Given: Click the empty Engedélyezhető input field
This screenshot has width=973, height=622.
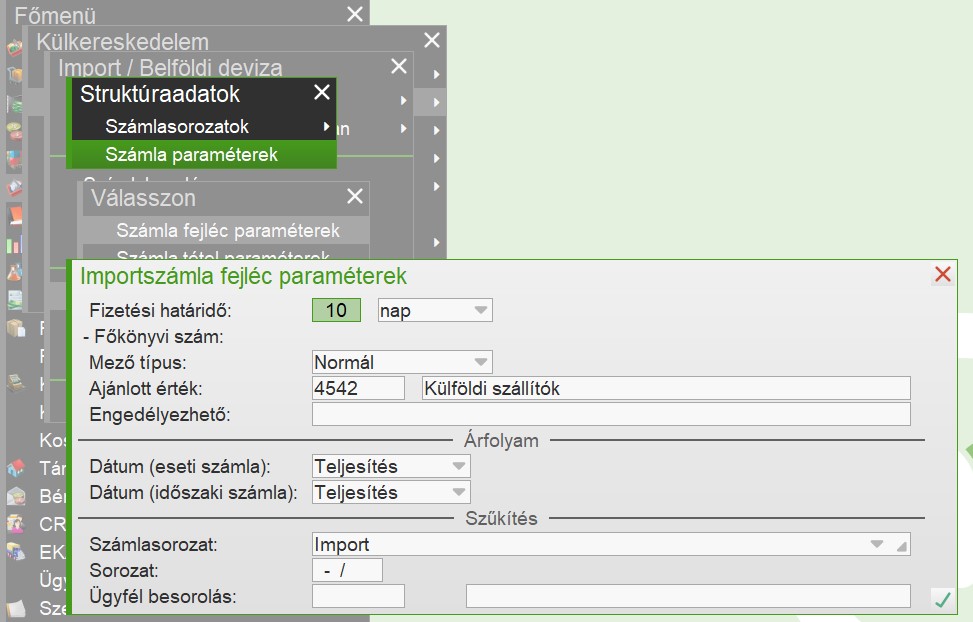Looking at the screenshot, I should coord(610,414).
